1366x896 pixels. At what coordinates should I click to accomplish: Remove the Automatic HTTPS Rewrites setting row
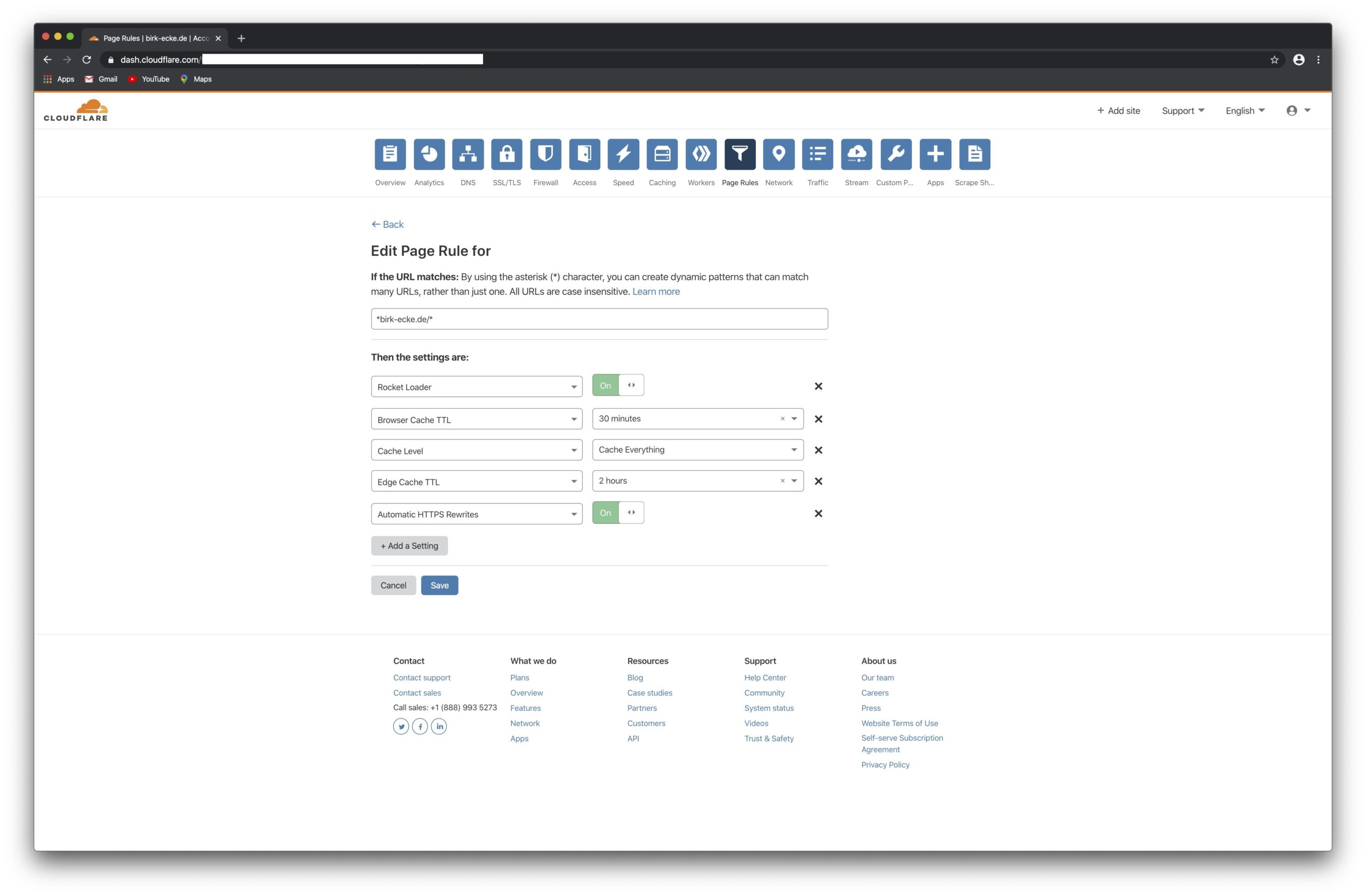(x=819, y=514)
